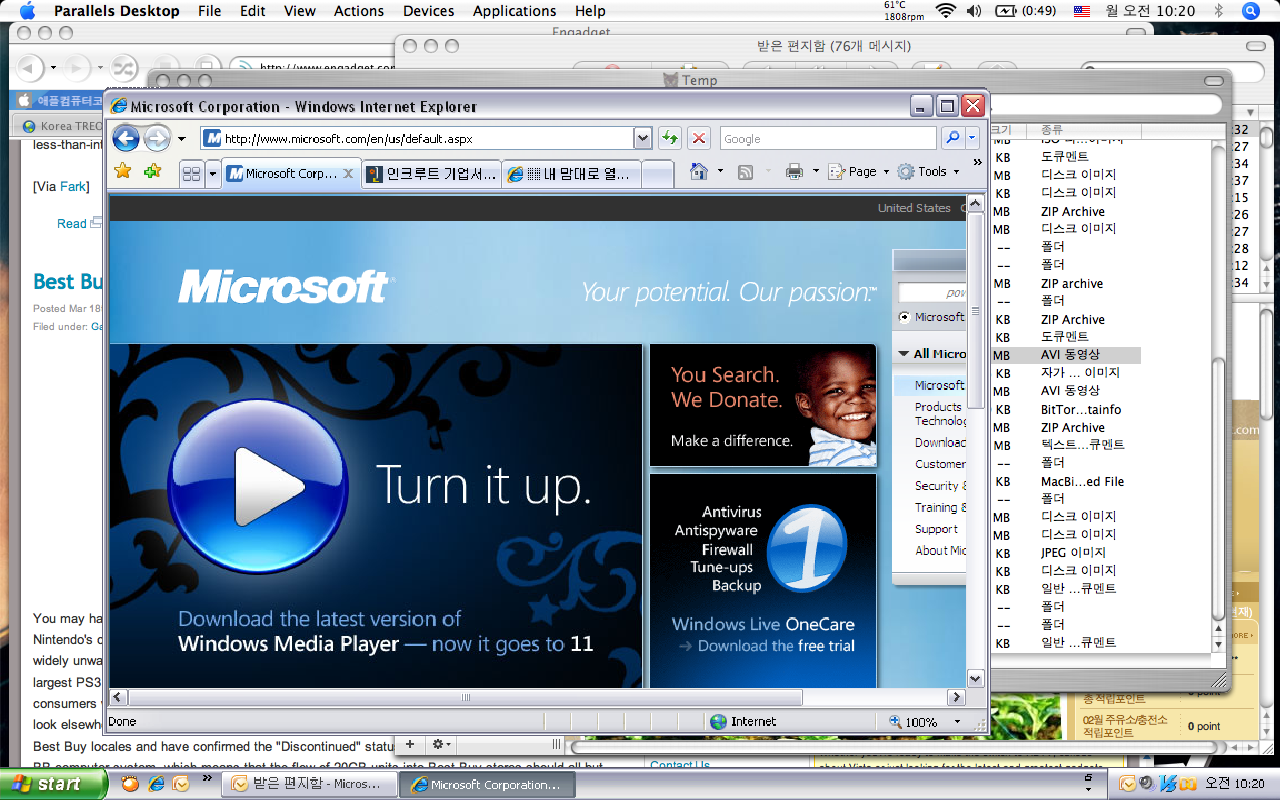
Task: Open a new blank tab in IE
Action: click(x=657, y=174)
